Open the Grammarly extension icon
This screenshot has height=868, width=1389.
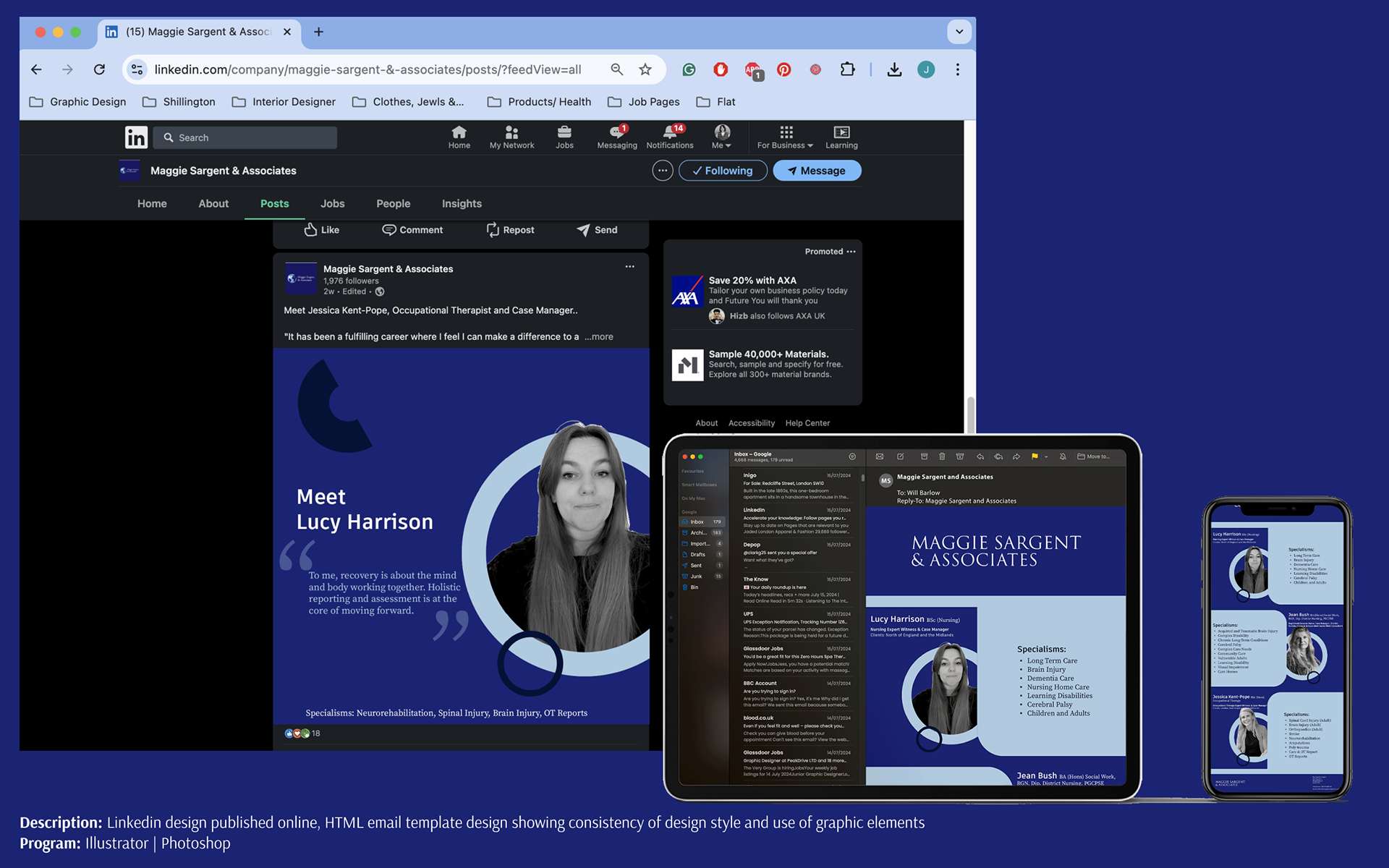click(x=689, y=69)
